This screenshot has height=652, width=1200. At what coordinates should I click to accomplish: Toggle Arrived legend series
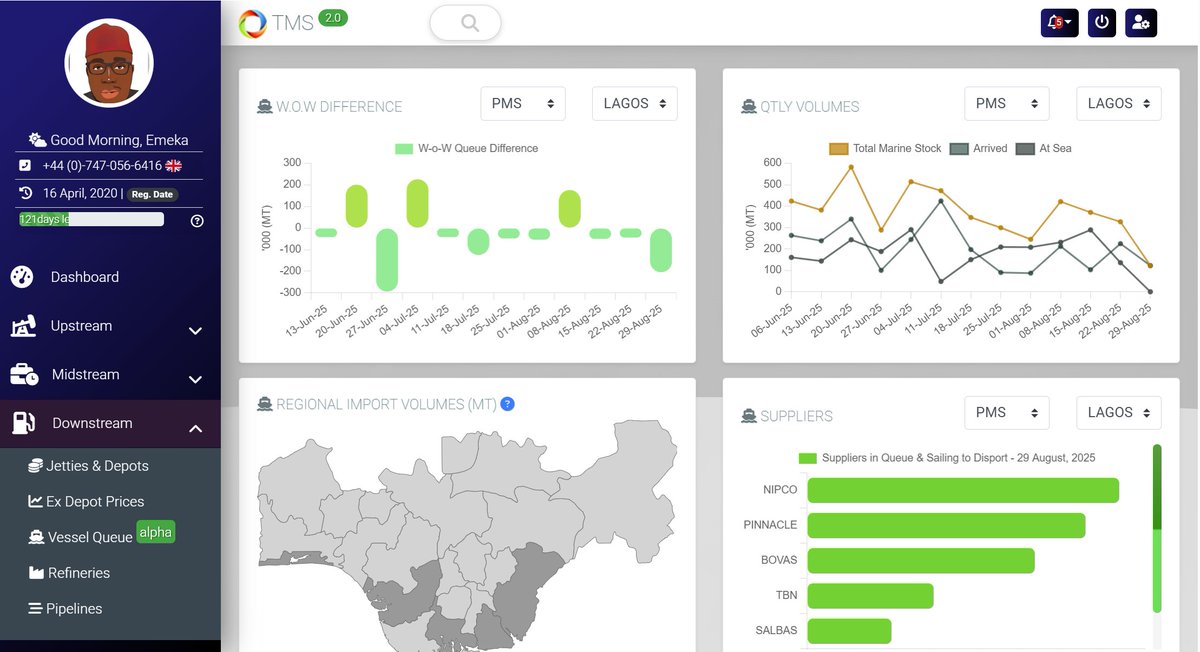coord(979,148)
